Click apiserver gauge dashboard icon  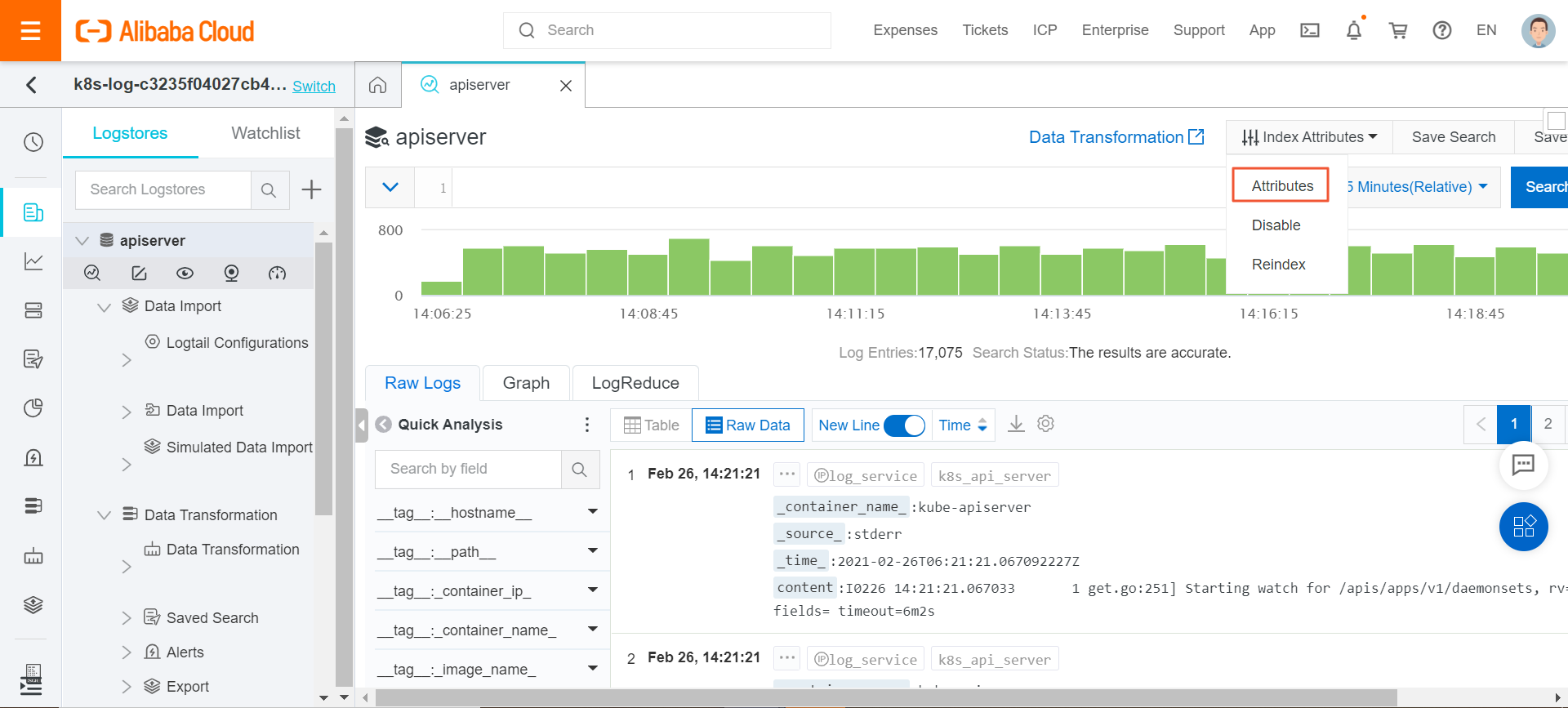(278, 273)
